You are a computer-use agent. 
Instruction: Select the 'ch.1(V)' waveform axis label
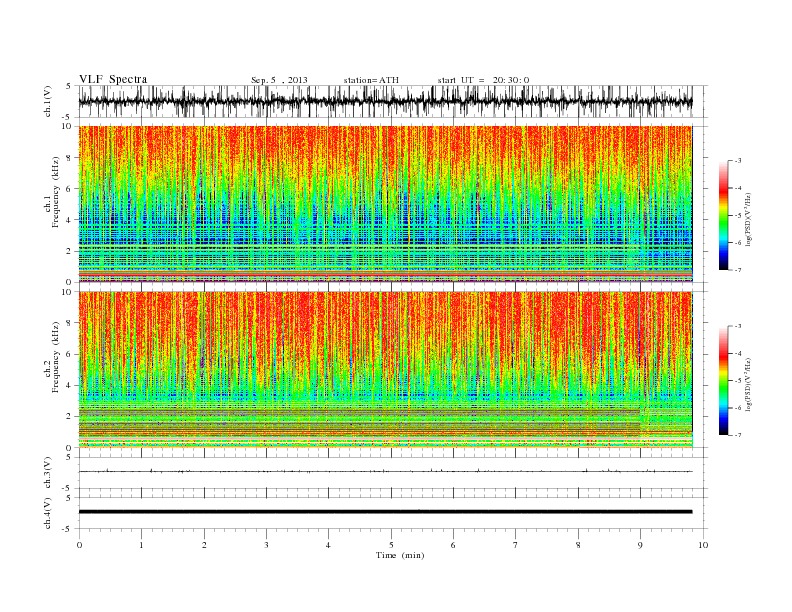coord(48,102)
